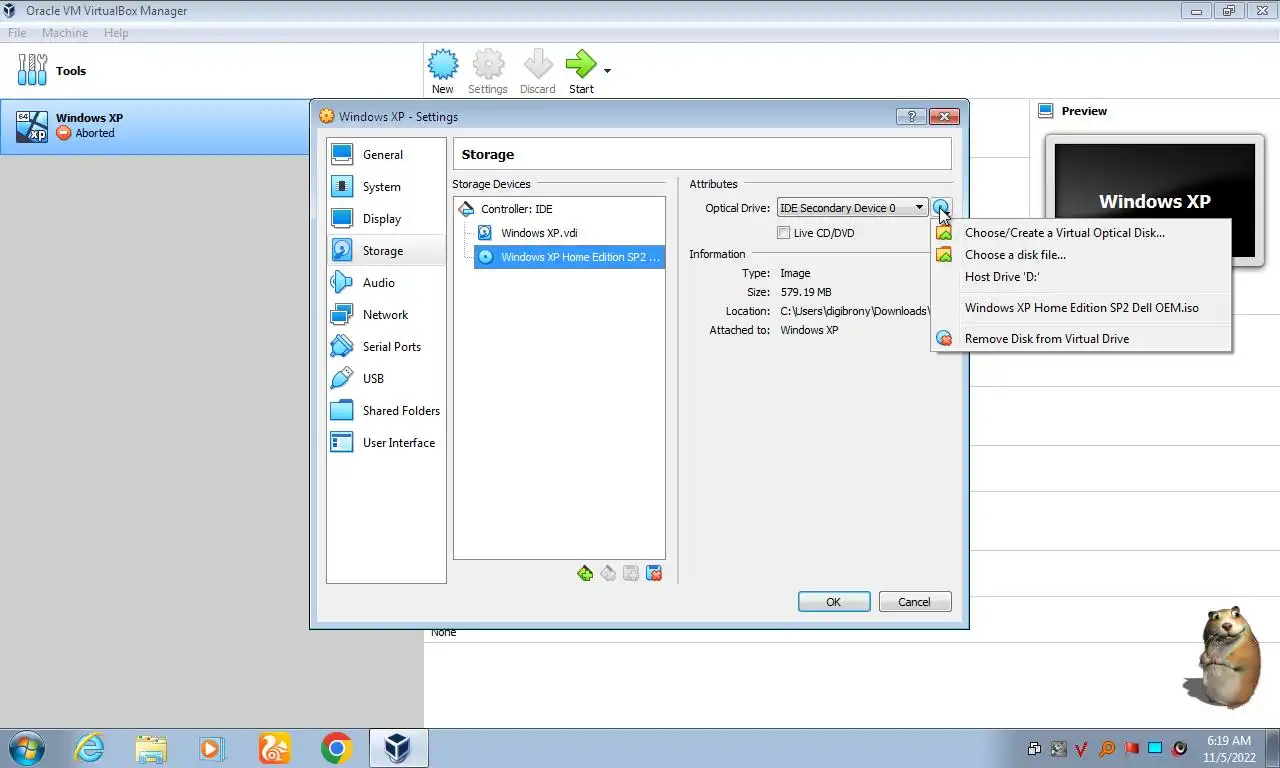1280x768 pixels.
Task: Open the Start button dropdown arrow
Action: [x=607, y=71]
